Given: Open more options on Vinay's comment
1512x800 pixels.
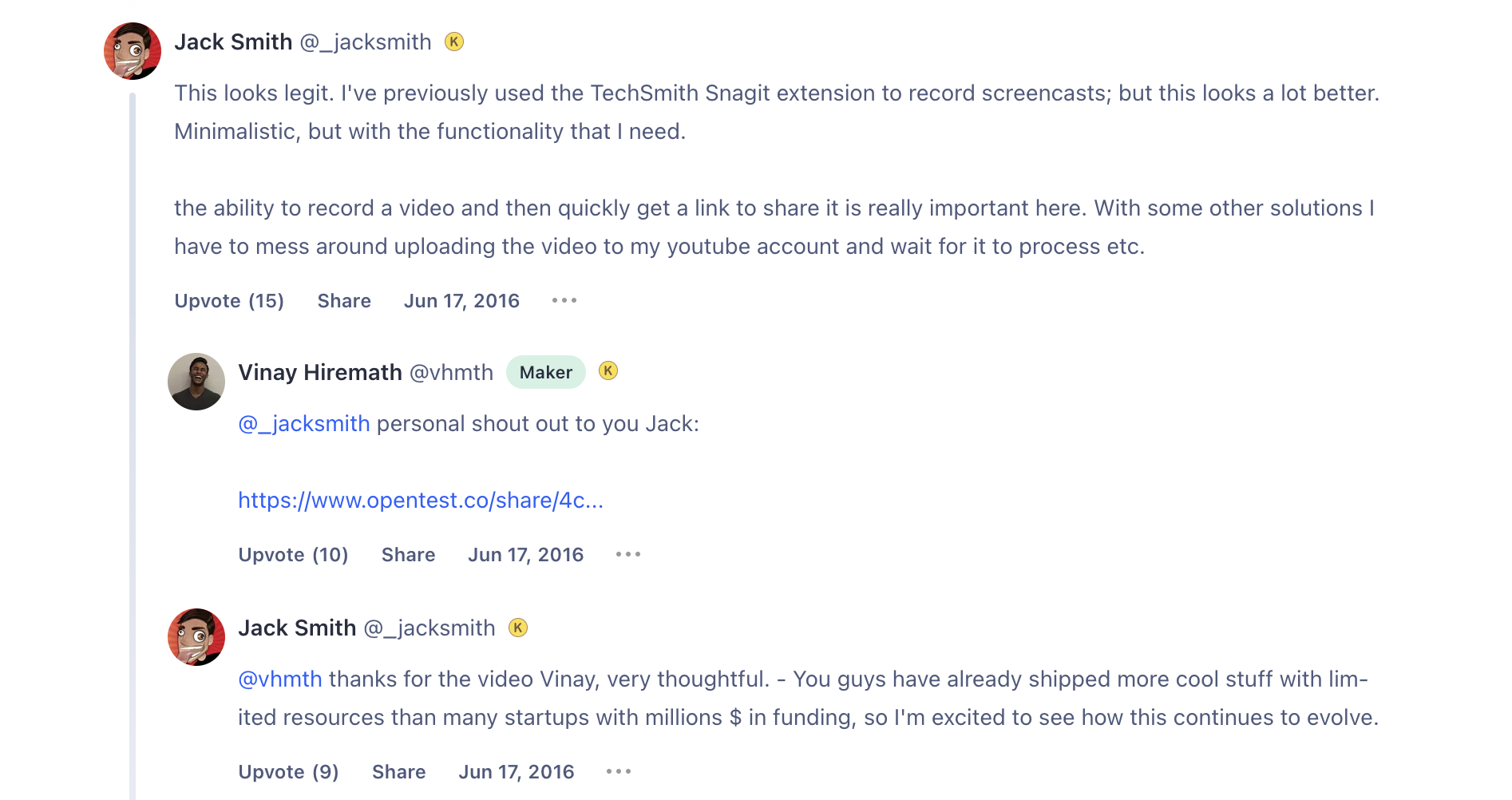Looking at the screenshot, I should (x=628, y=555).
